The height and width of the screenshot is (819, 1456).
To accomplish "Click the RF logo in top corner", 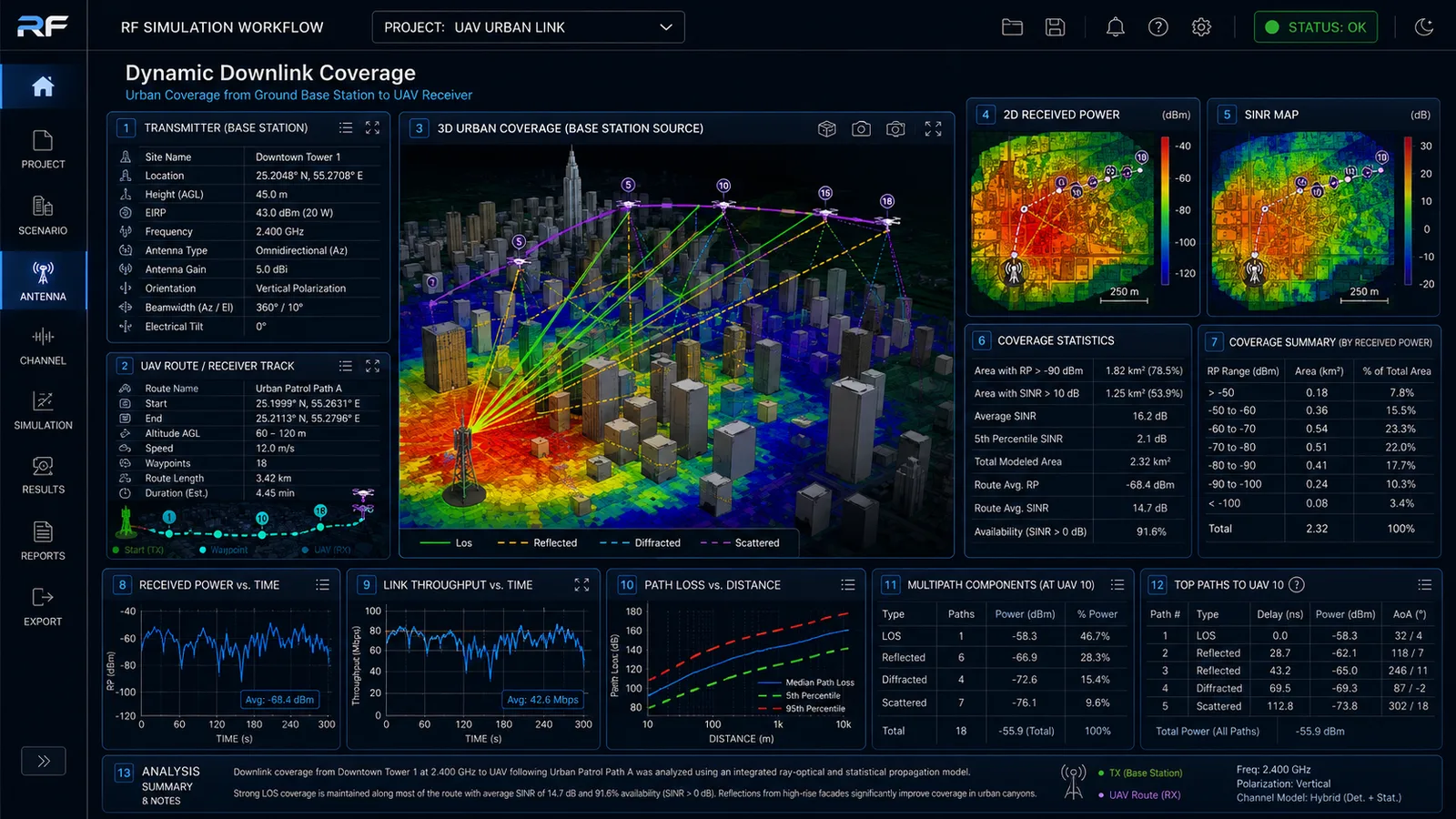I will (x=43, y=26).
